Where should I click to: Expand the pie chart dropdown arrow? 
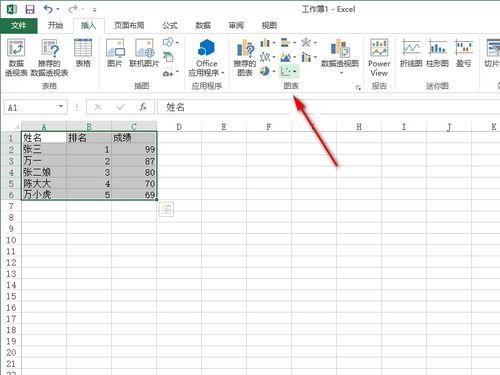(x=274, y=72)
